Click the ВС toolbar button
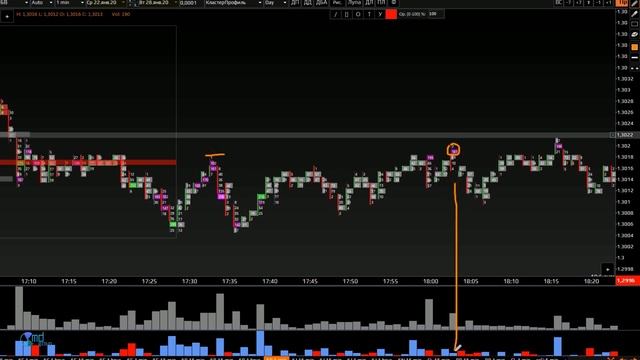 pos(559,2)
